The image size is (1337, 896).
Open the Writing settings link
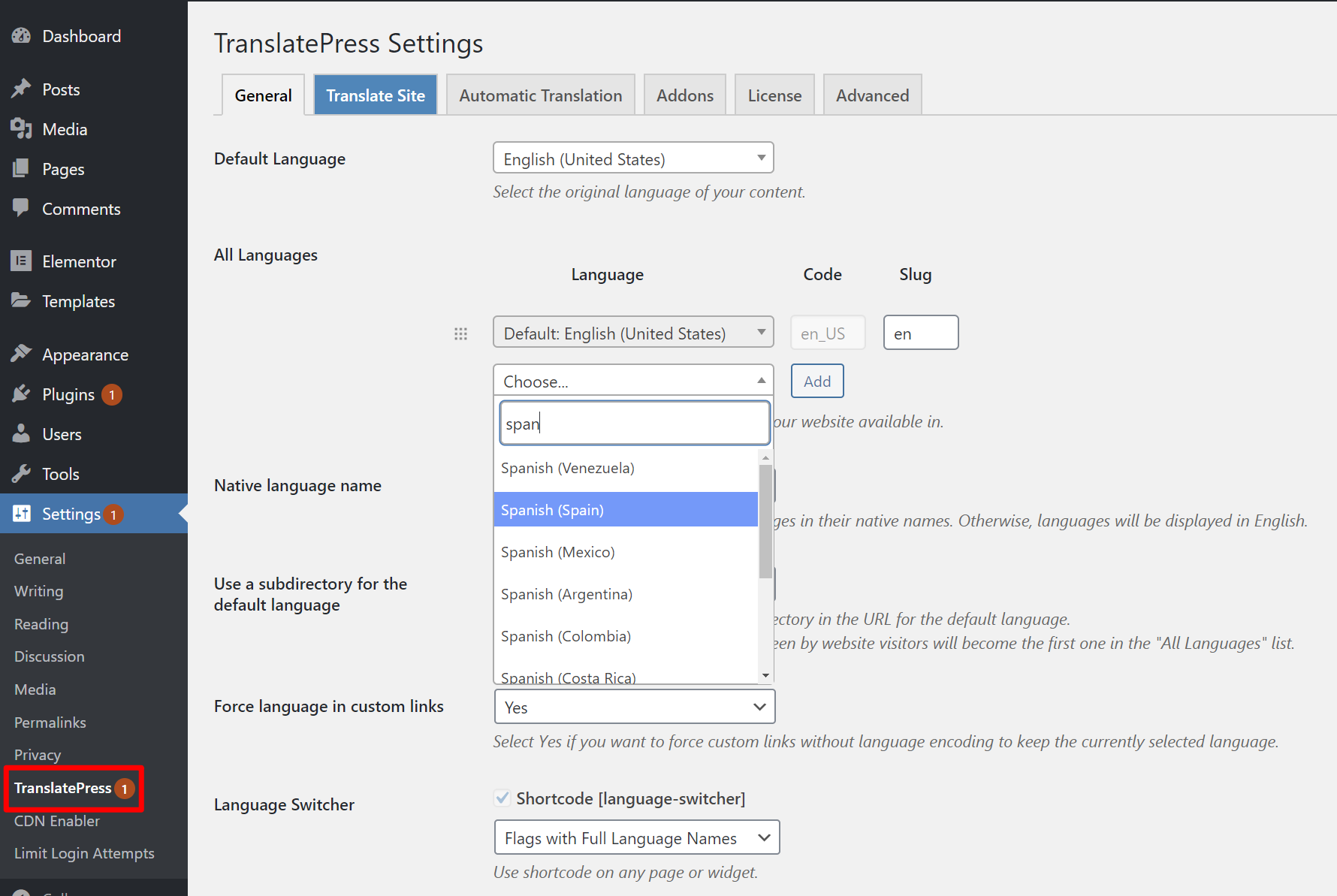pos(38,591)
